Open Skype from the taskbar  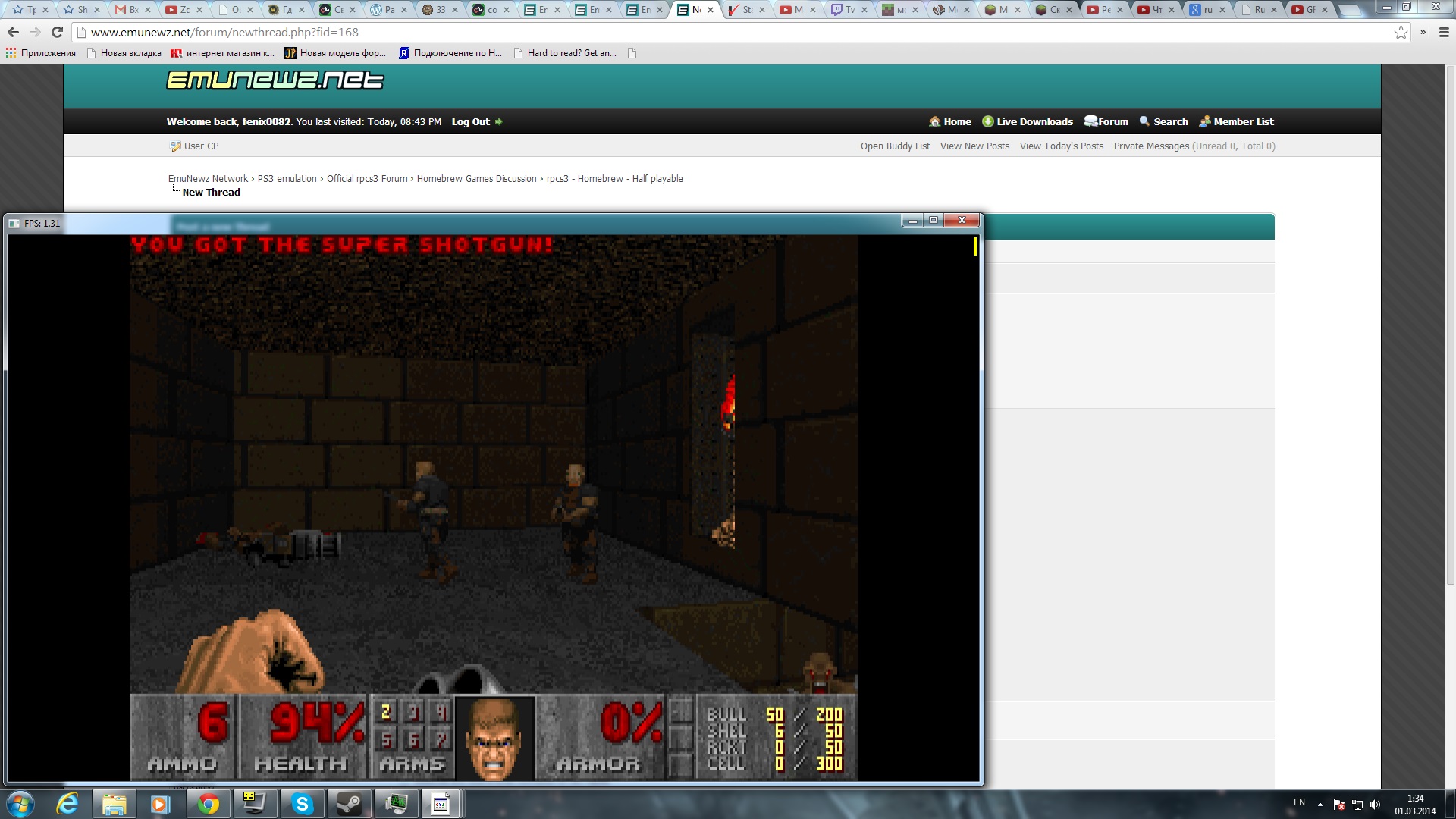click(302, 804)
